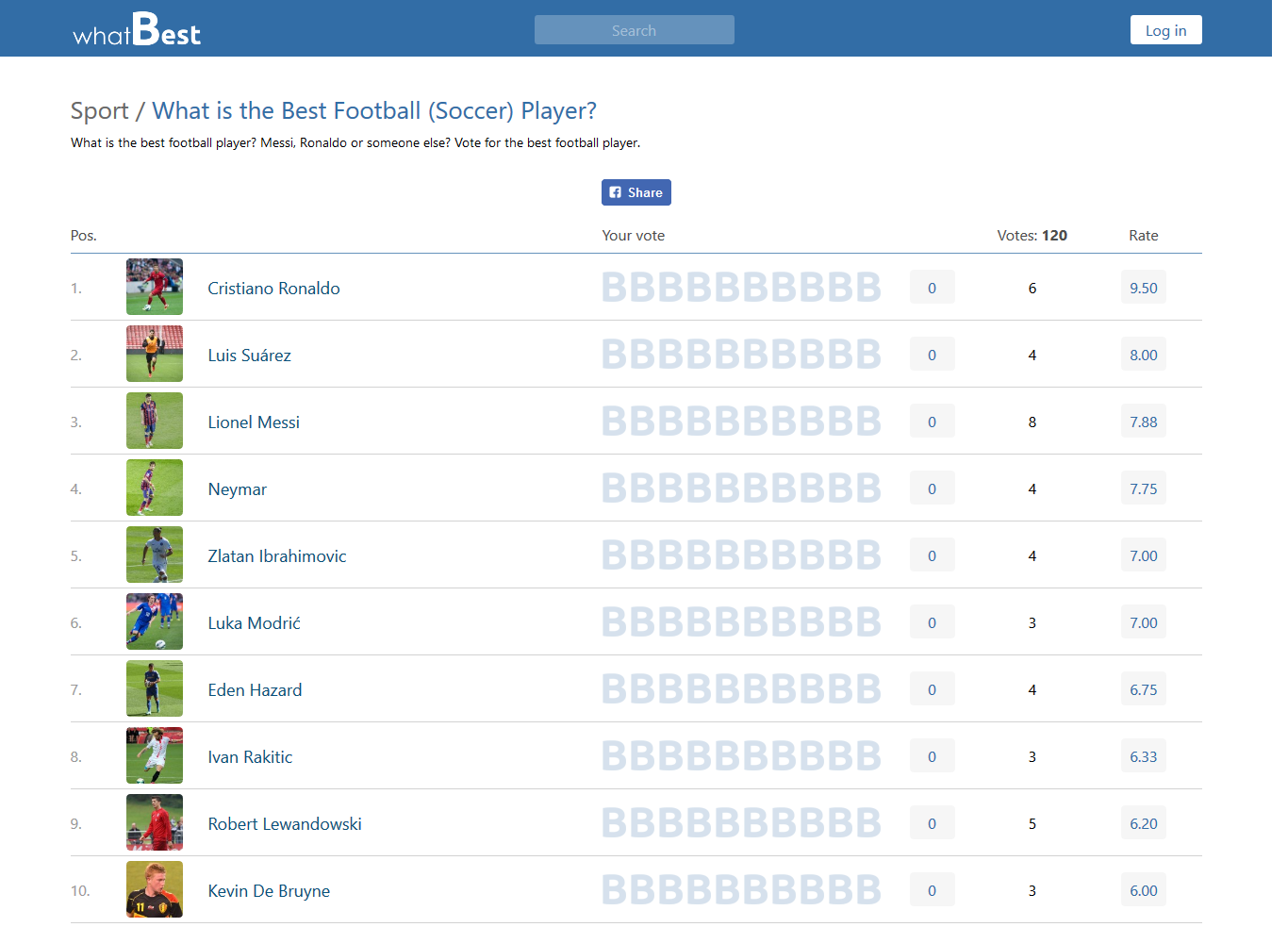Click Luis Suárez's 8.00 rate badge
Image resolution: width=1288 pixels, height=927 pixels.
[x=1143, y=356]
